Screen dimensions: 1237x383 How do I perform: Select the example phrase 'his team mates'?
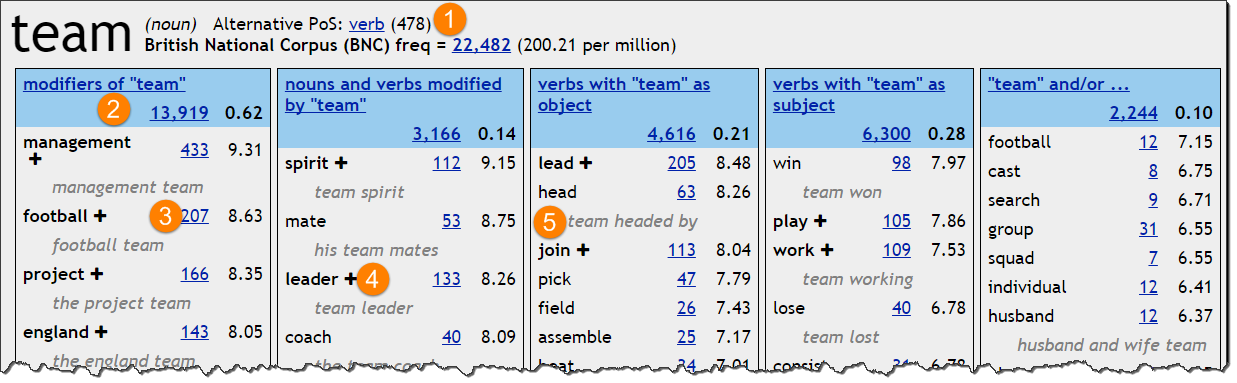click(376, 250)
